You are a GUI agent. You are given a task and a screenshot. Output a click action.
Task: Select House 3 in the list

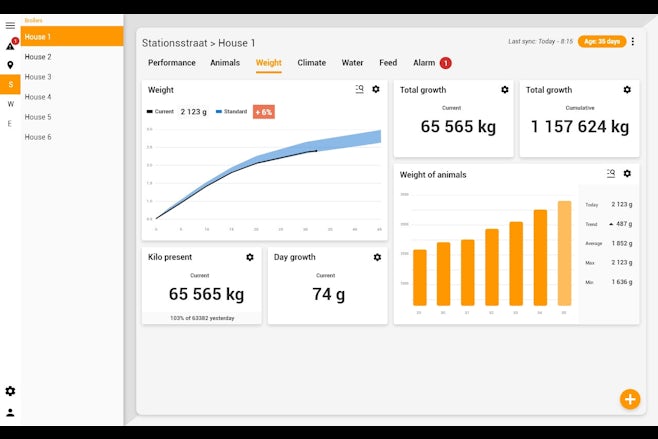coord(38,77)
